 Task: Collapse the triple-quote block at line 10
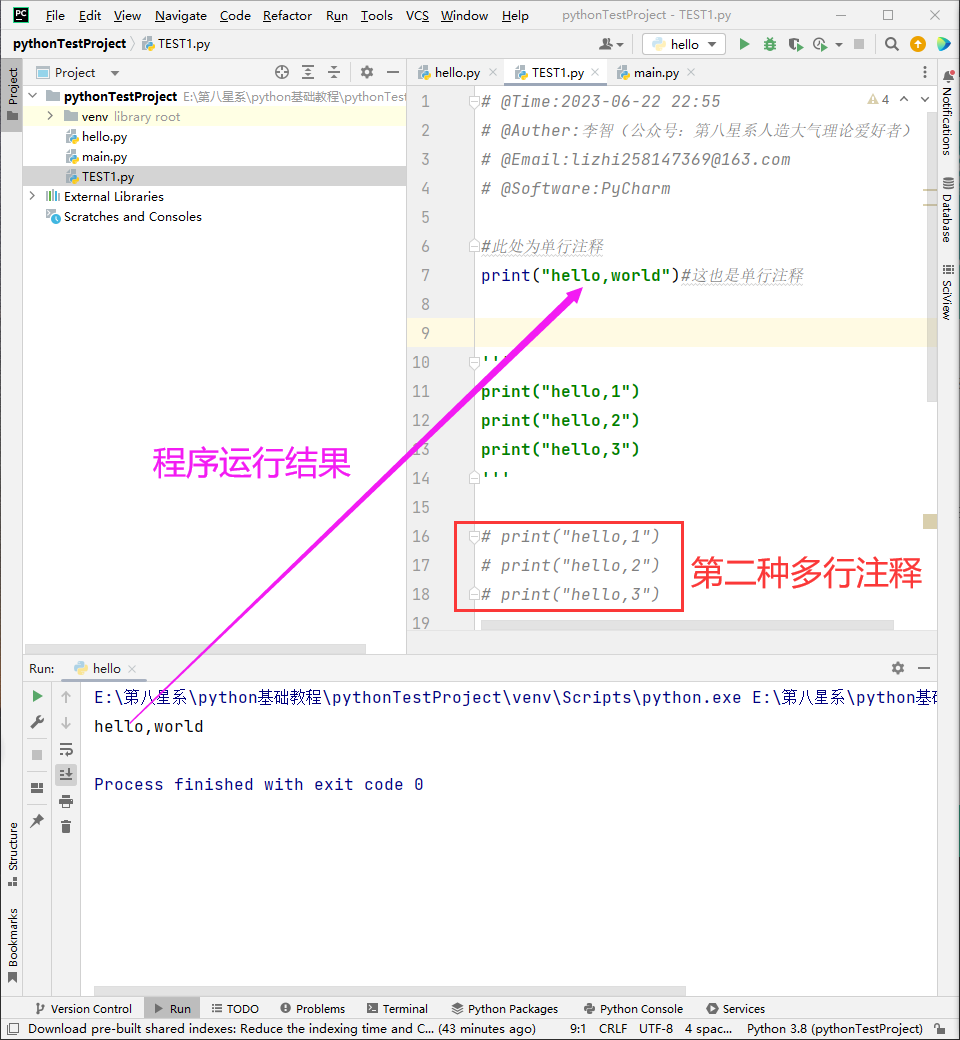click(x=474, y=362)
